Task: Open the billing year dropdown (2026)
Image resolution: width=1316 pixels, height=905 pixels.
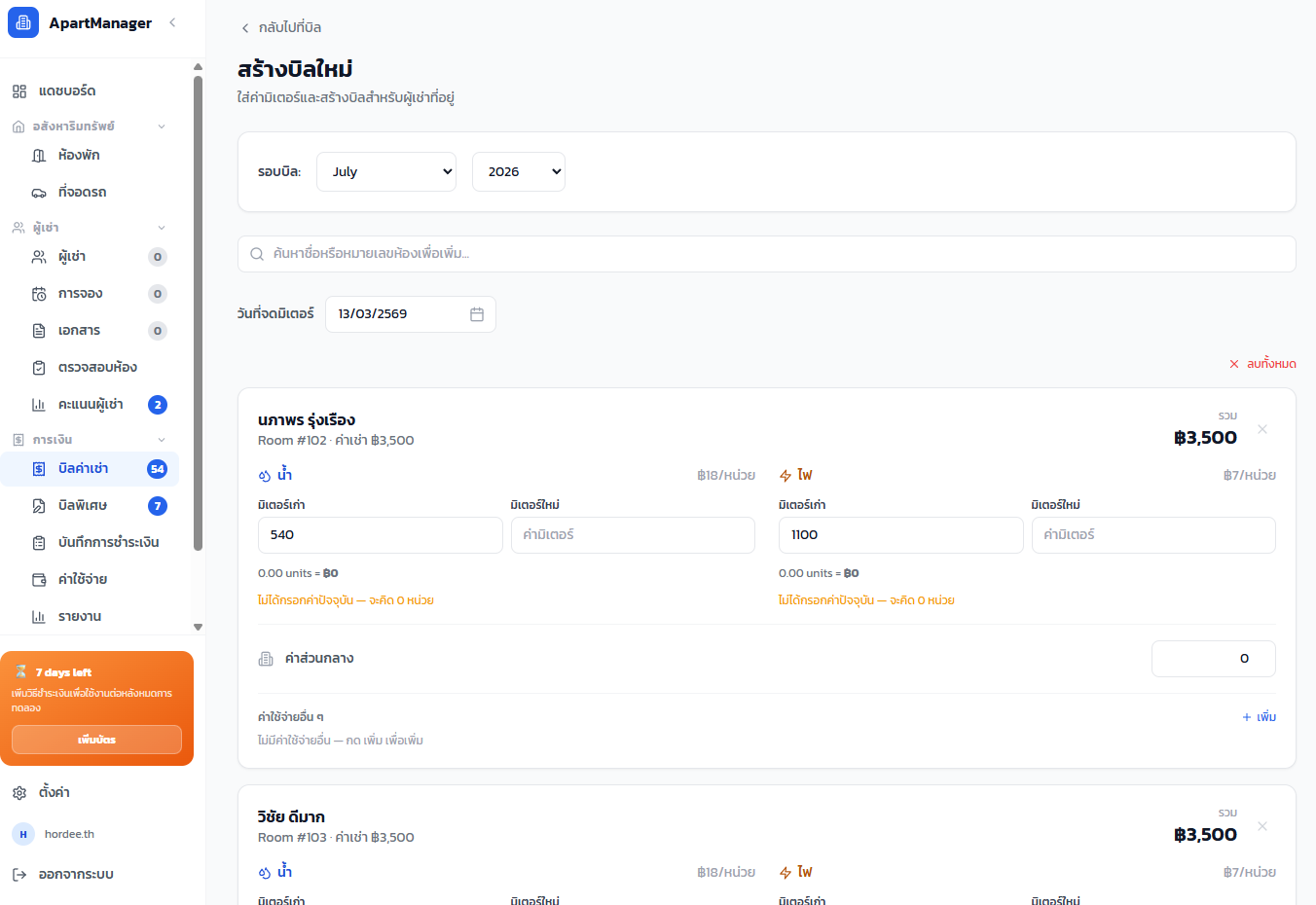Action: coord(518,171)
